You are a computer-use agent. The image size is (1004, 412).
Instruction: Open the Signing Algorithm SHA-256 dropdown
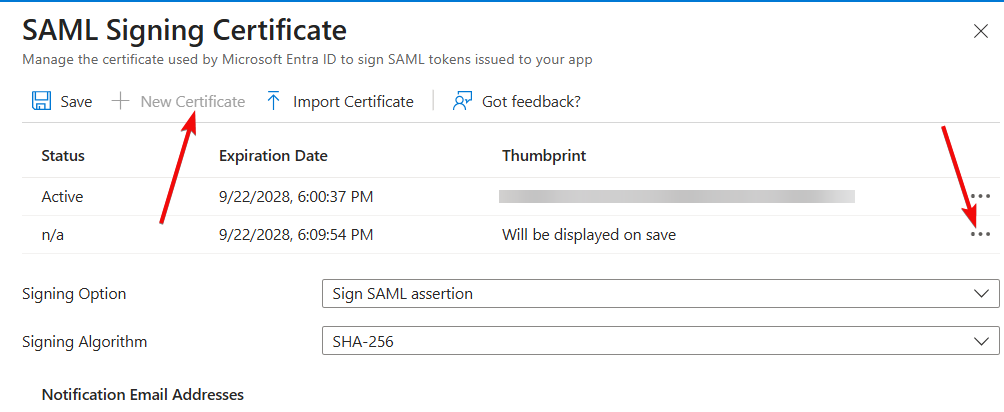(x=660, y=342)
